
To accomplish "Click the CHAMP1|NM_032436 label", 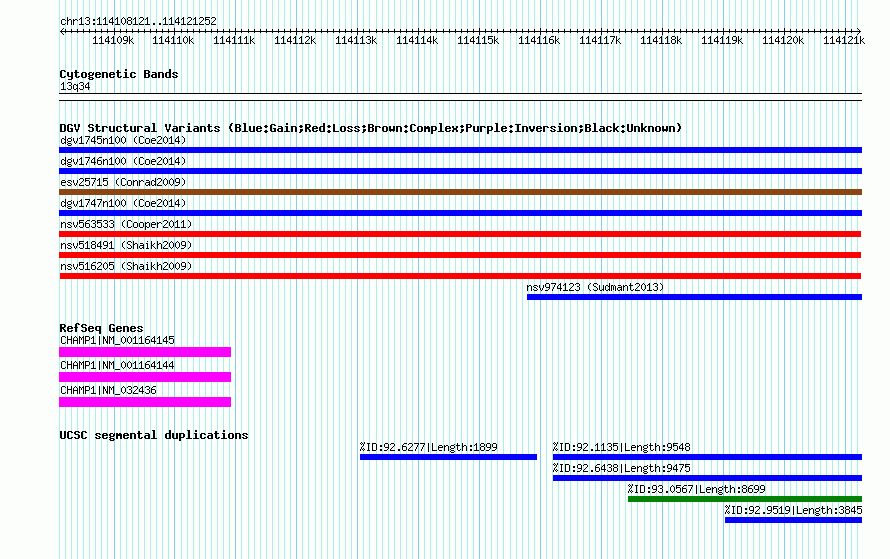I will pyautogui.click(x=108, y=390).
